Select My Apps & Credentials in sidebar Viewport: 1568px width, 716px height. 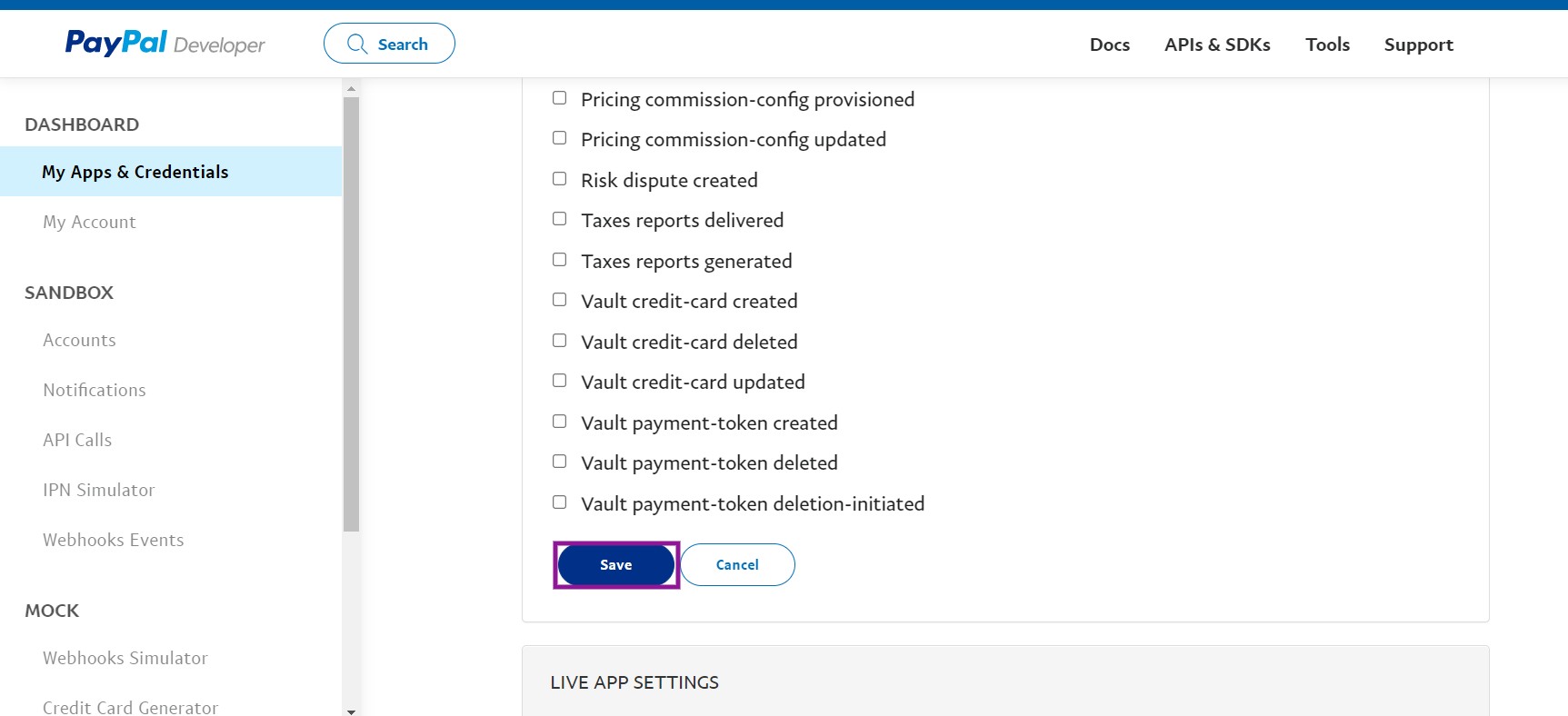coord(171,172)
